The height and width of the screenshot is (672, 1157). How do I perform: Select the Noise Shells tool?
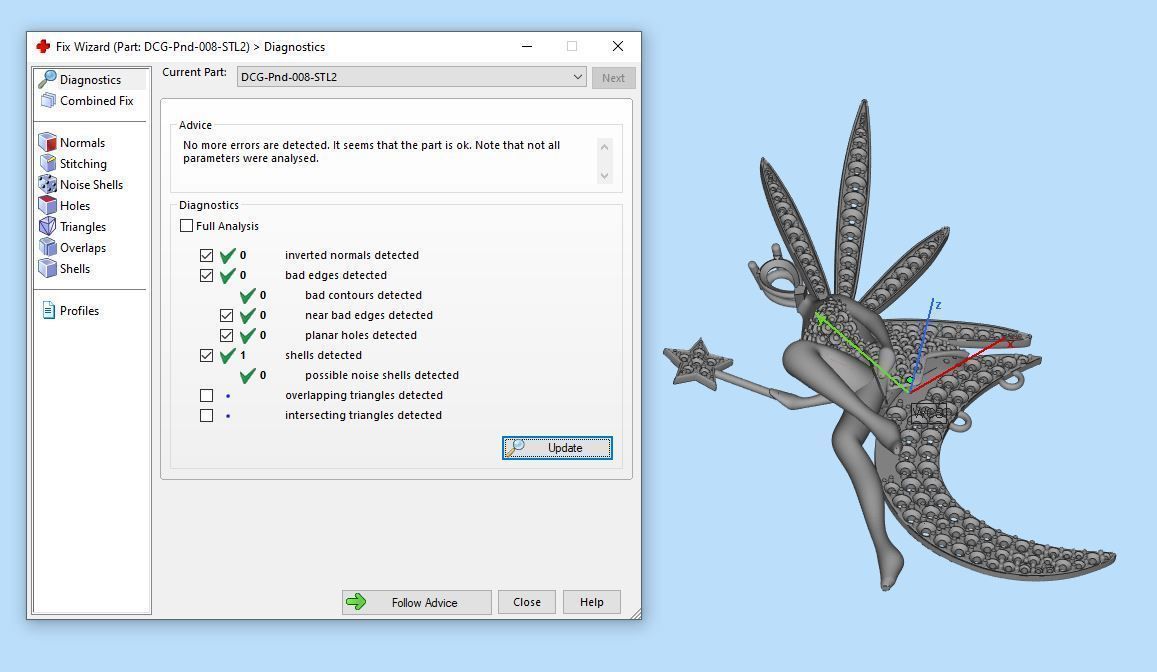click(81, 184)
